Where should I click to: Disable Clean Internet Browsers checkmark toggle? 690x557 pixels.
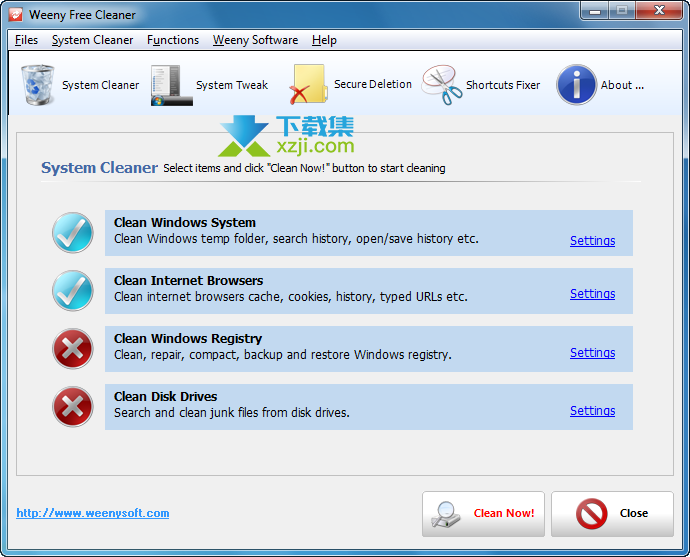point(73,291)
